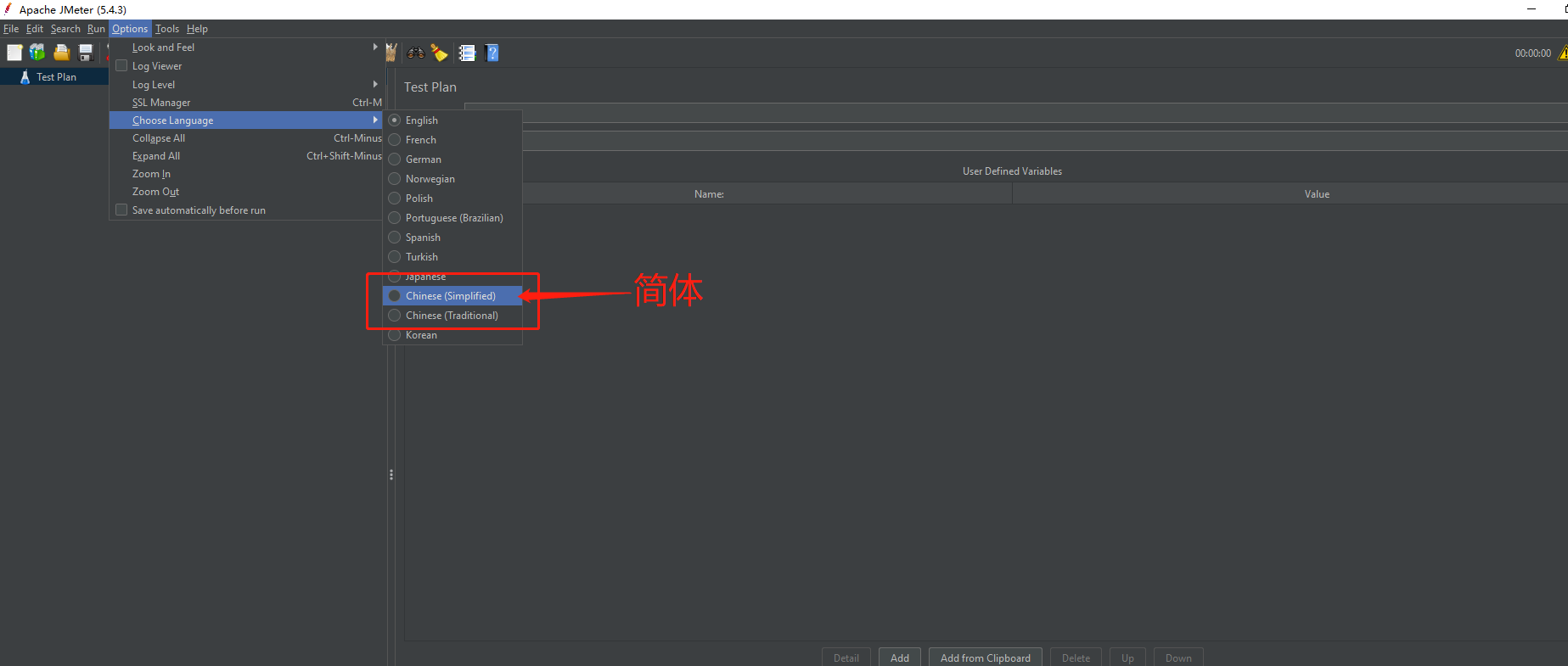Pick the Japanese language option
This screenshot has width=1568, height=666.
coord(452,276)
